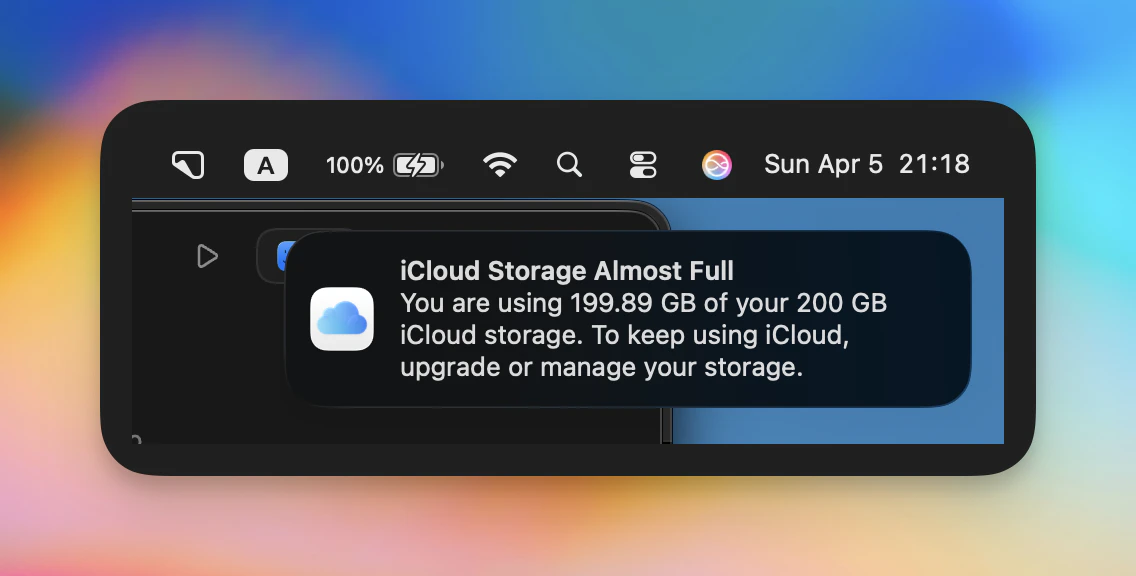Expand the gray disclosure triangle in the window

pos(208,256)
